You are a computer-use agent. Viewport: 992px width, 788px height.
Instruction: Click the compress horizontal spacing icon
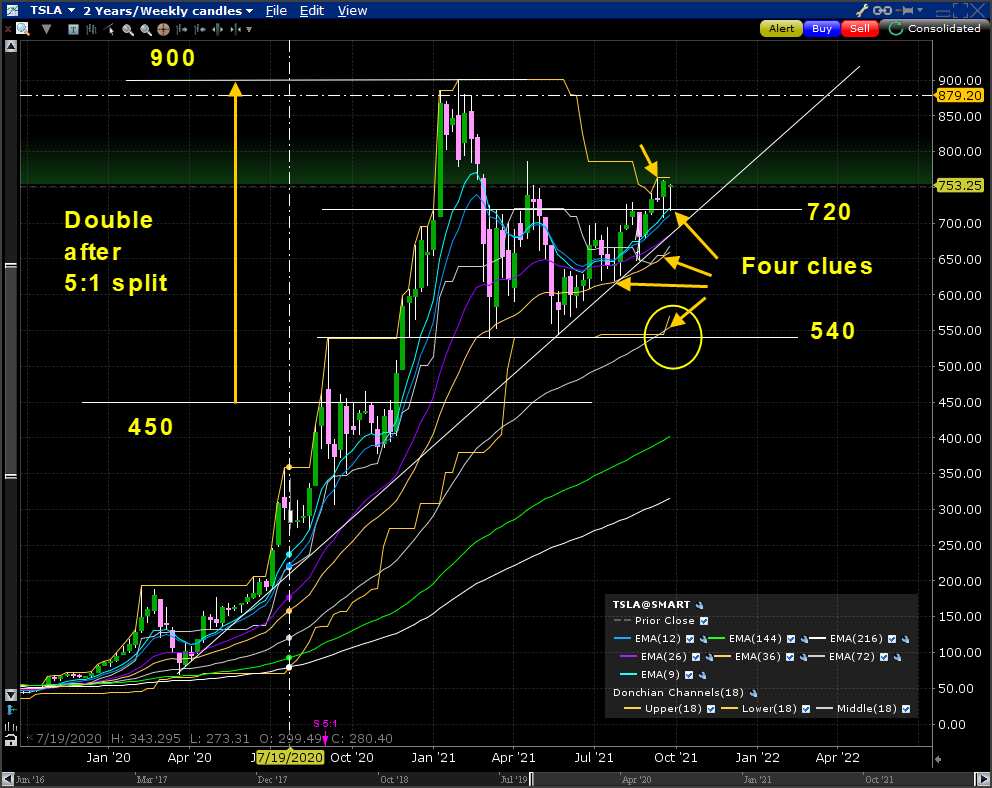(x=235, y=29)
